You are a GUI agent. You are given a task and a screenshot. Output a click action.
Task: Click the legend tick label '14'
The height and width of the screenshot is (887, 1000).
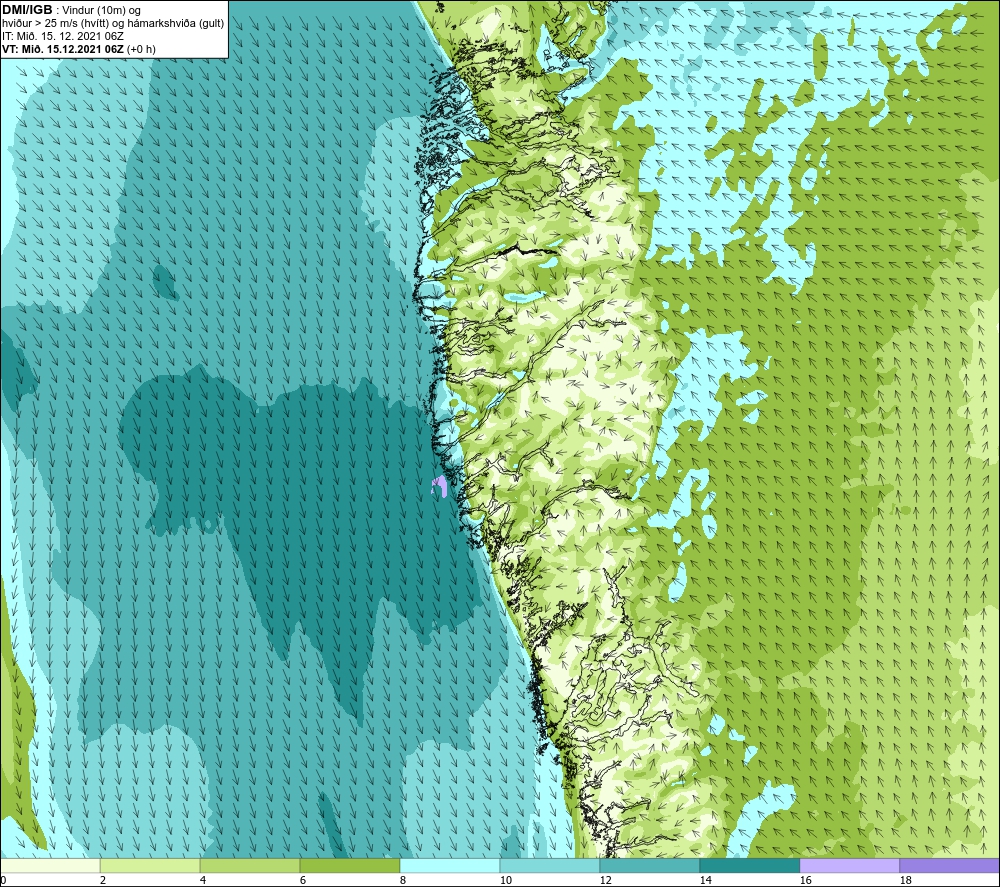pos(705,880)
